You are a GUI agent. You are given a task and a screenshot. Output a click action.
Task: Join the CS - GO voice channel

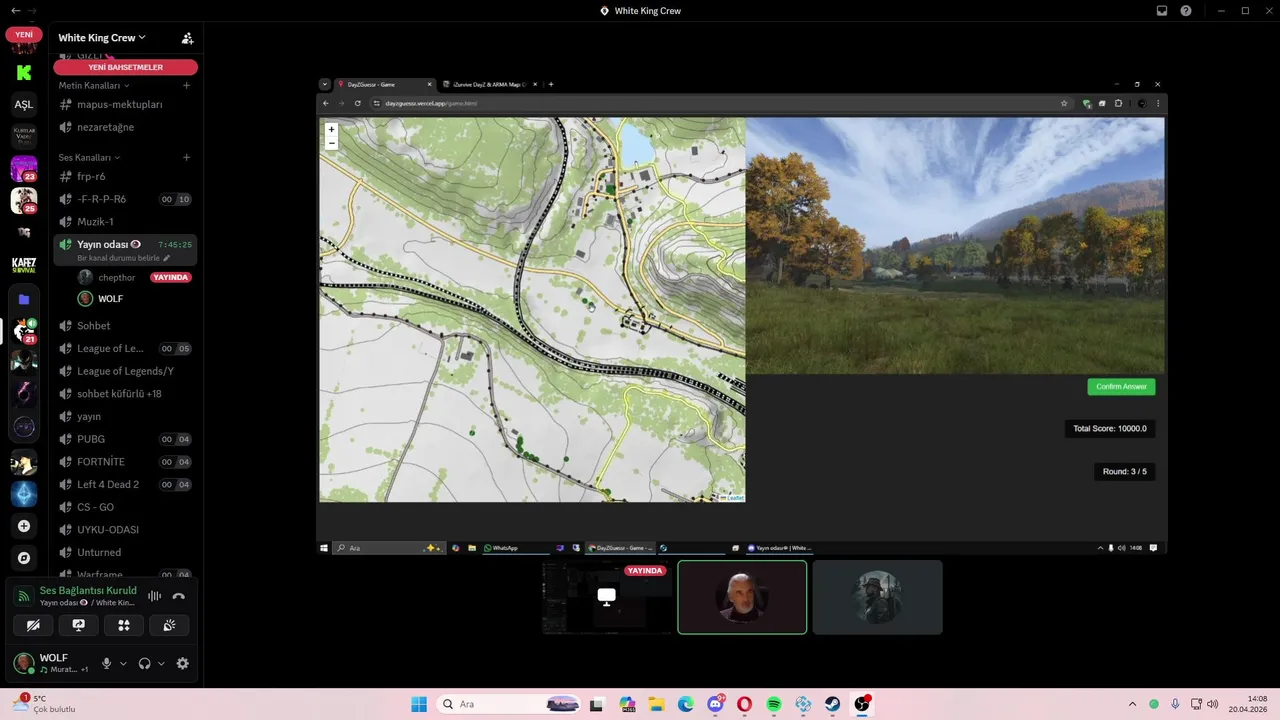coord(125,507)
